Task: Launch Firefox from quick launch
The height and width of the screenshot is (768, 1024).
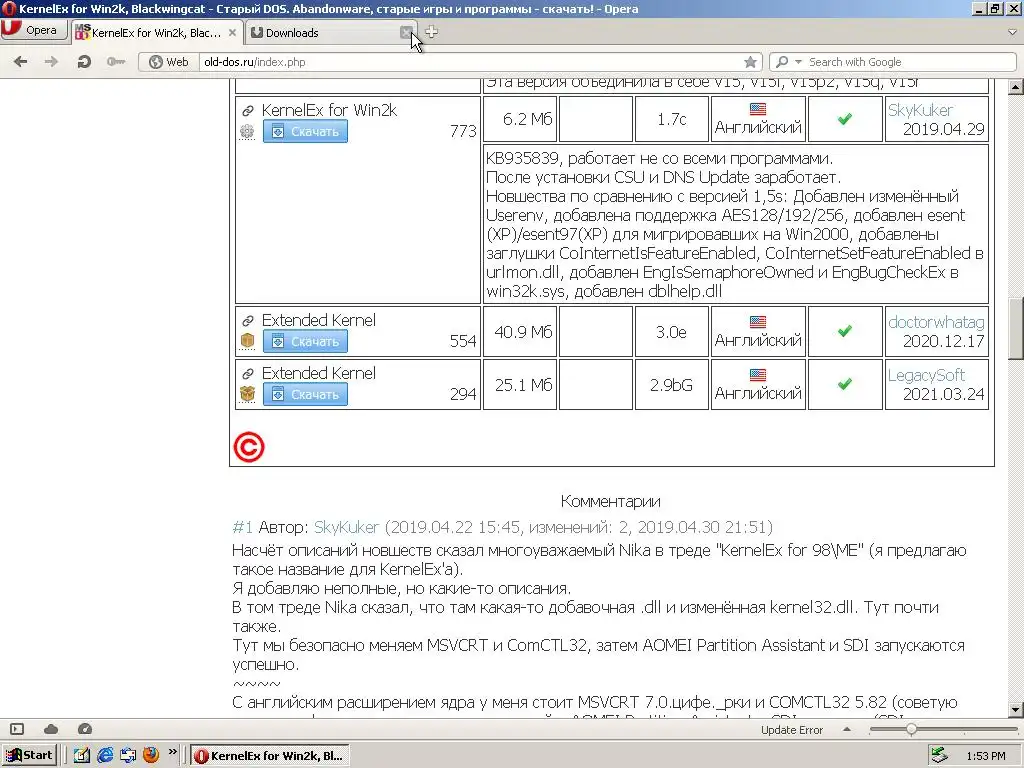Action: [x=151, y=755]
